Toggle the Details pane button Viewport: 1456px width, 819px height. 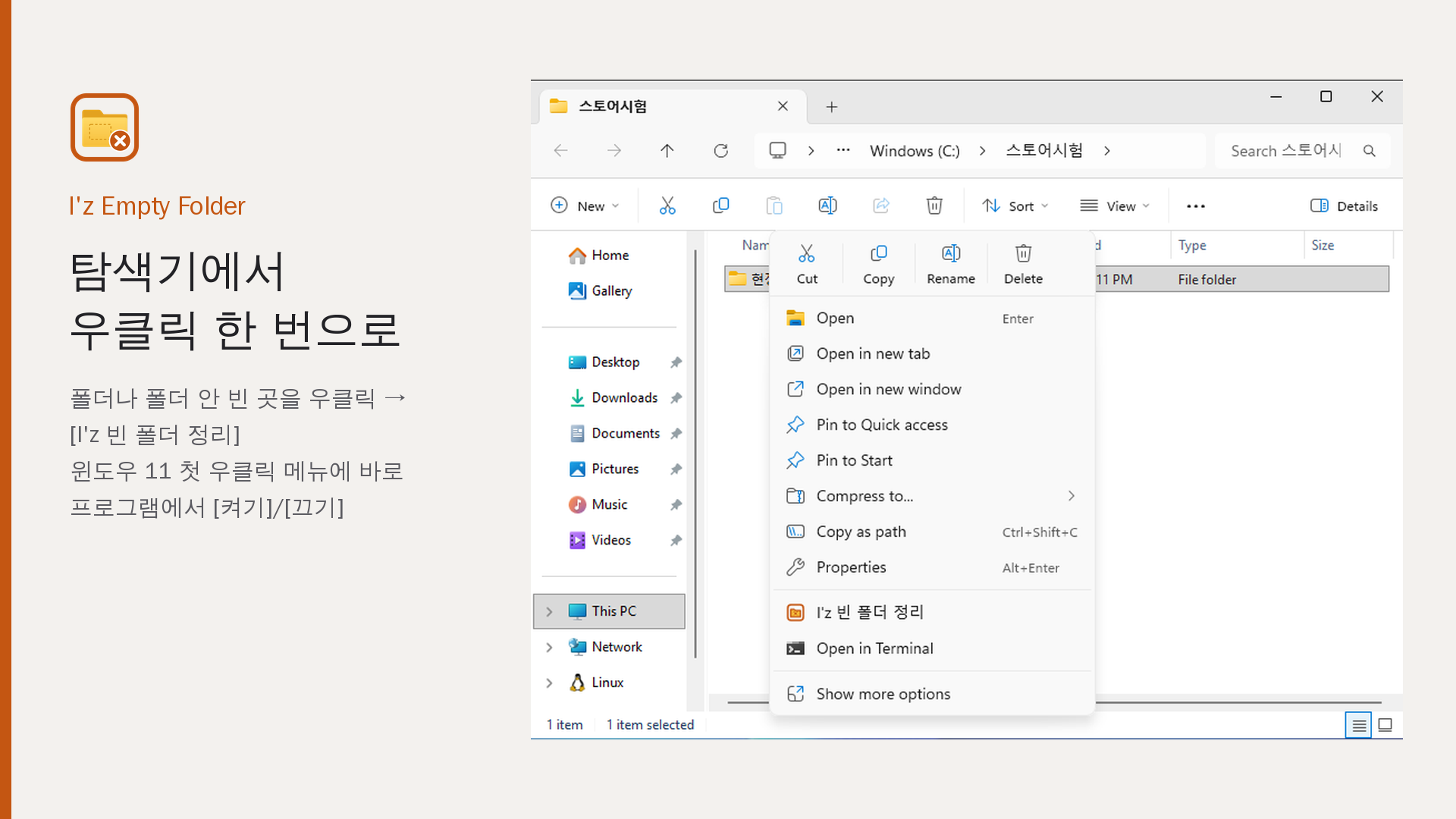pyautogui.click(x=1344, y=206)
